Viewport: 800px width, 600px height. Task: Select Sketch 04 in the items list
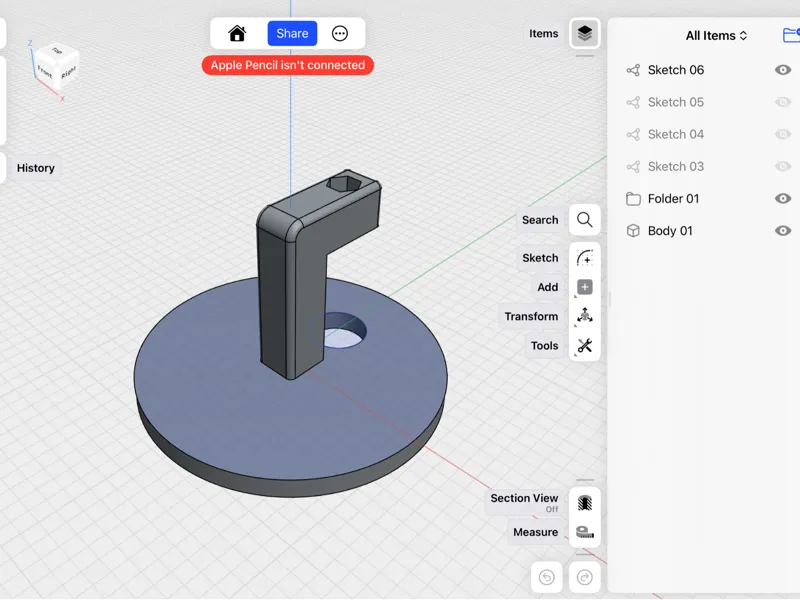pos(676,134)
